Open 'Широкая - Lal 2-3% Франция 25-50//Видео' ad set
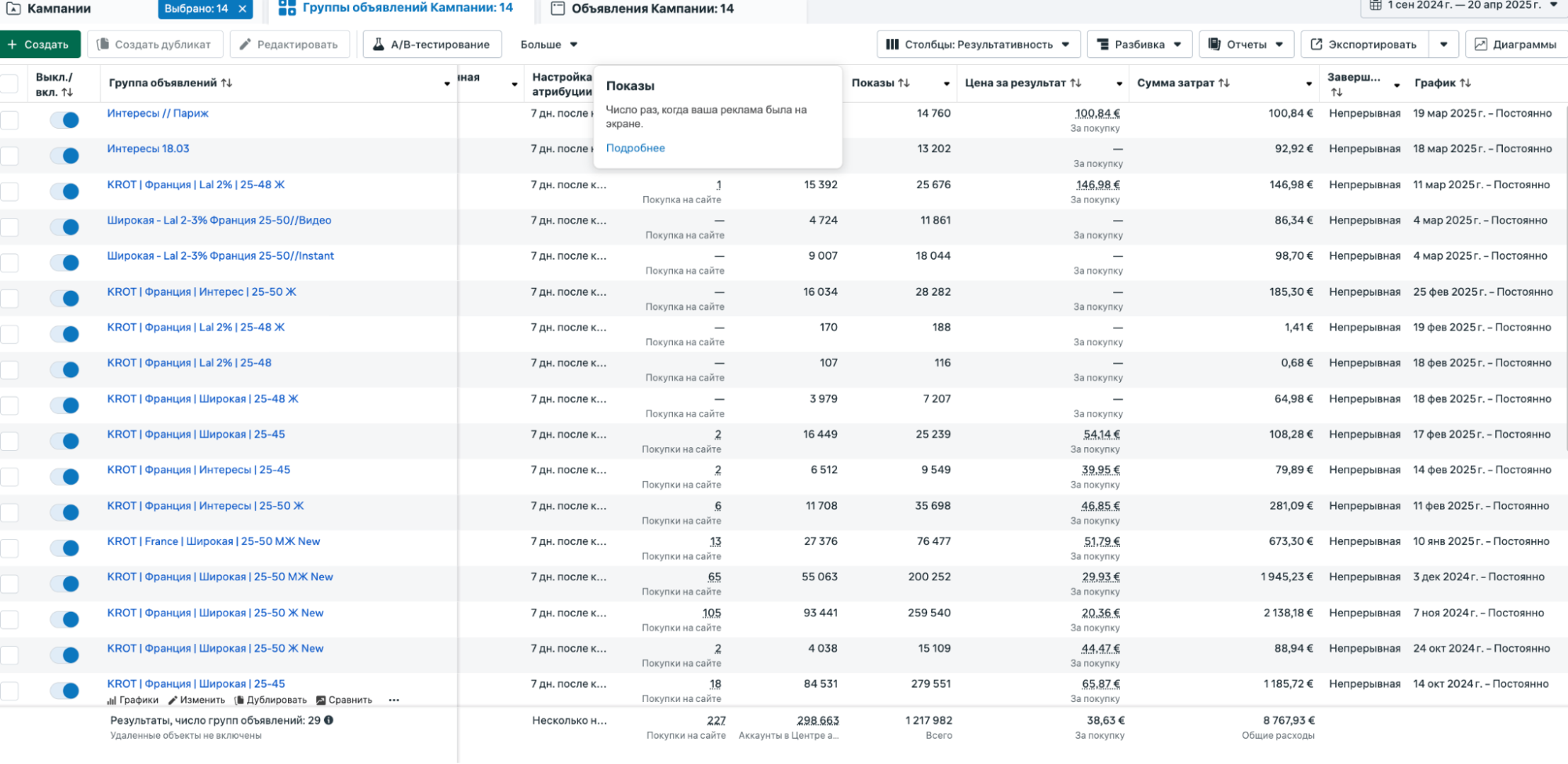The width and height of the screenshot is (1568, 764). pos(219,220)
